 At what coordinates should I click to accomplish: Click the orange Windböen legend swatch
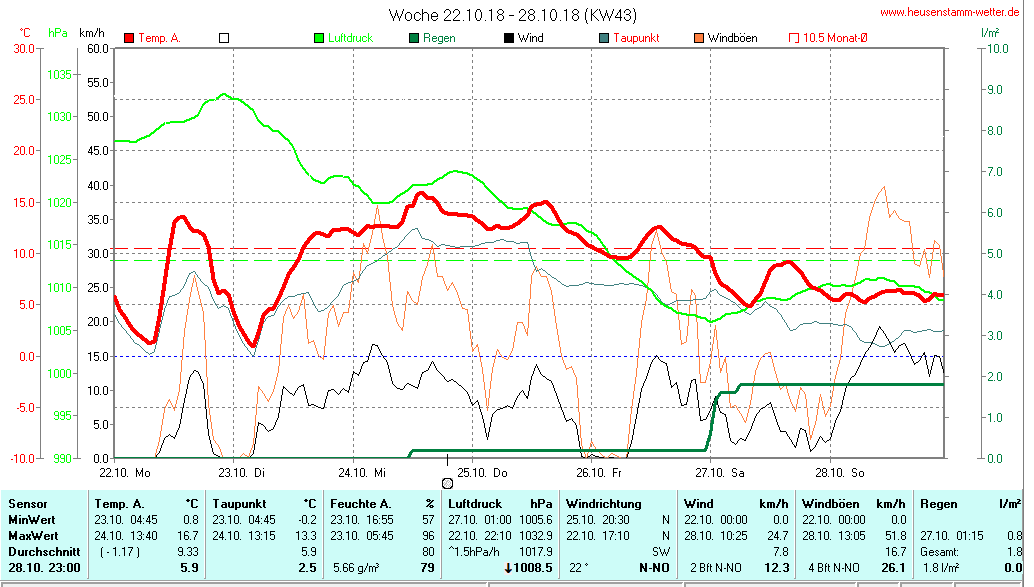699,38
